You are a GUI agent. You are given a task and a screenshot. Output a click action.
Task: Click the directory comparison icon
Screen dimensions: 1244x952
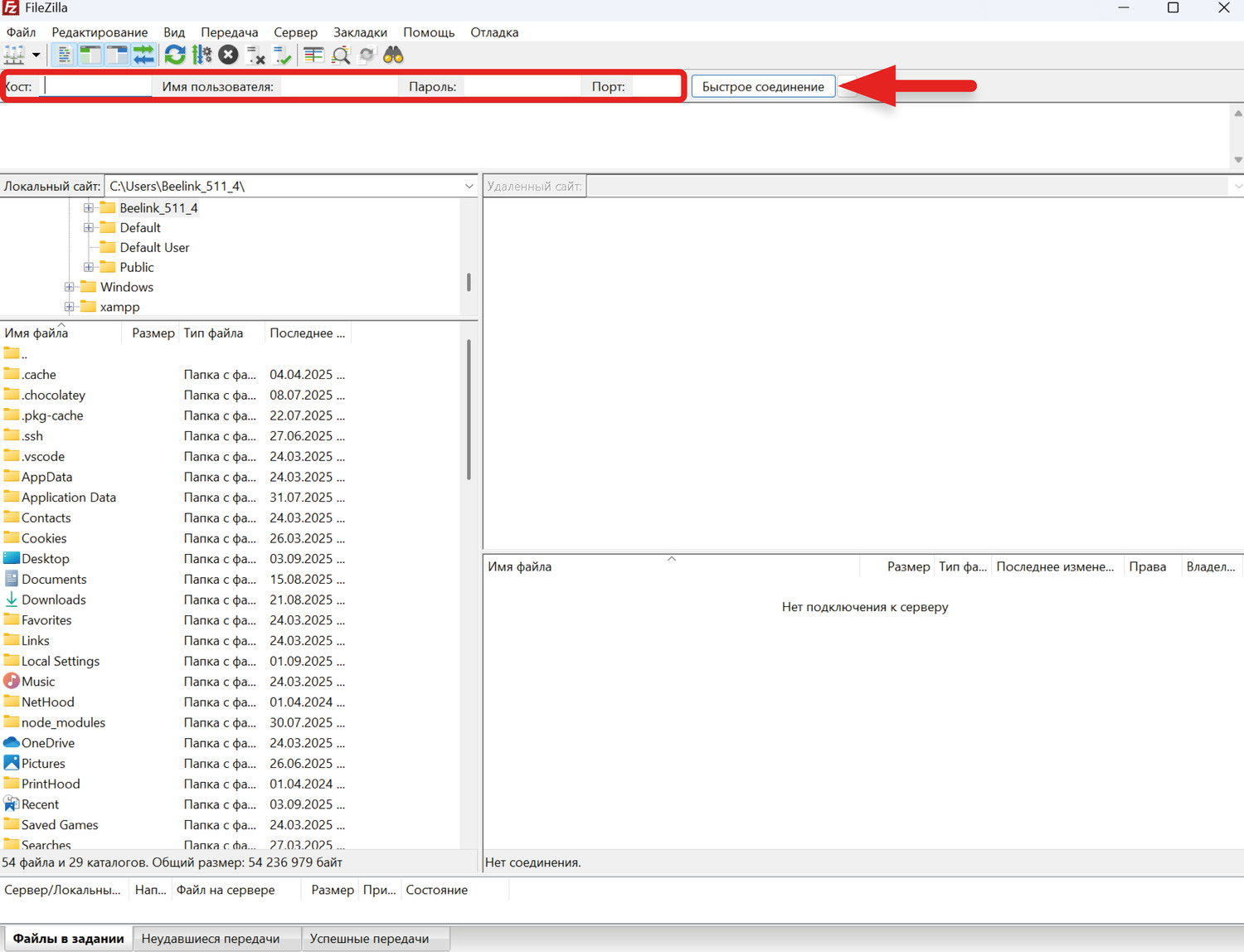click(341, 56)
